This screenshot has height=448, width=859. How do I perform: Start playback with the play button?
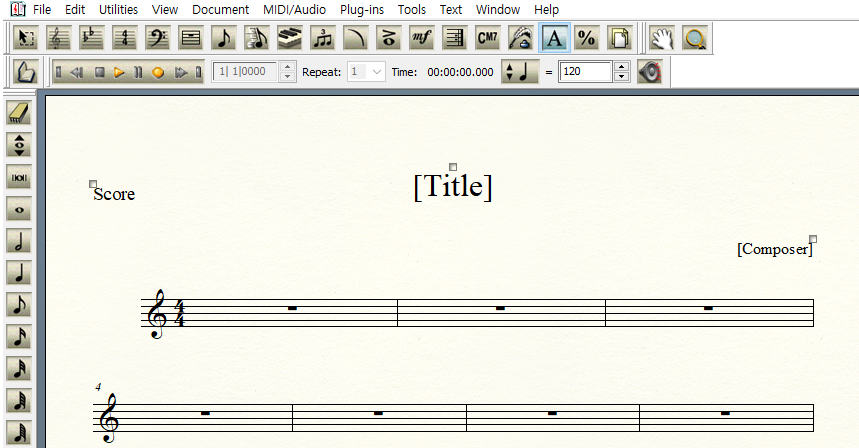point(119,72)
